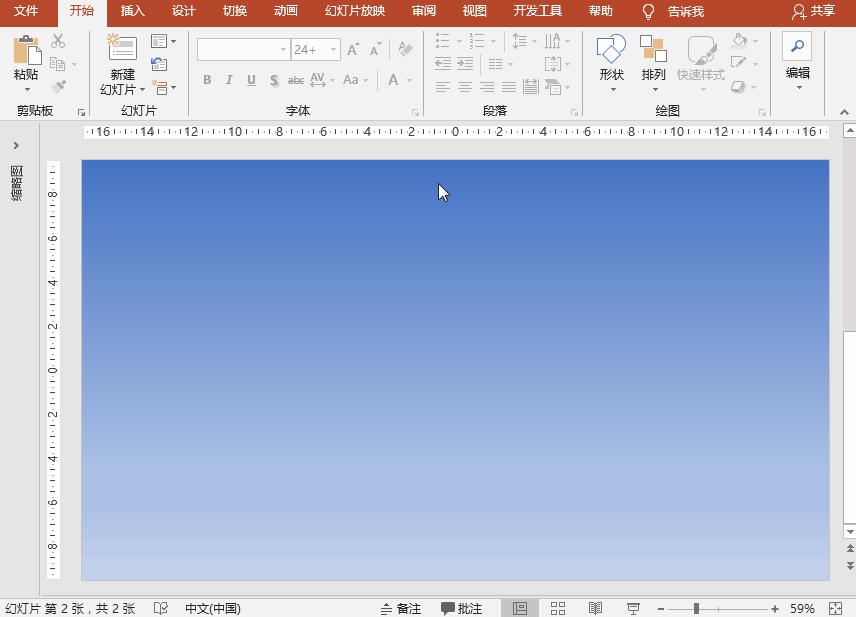Toggle bold formatting
Screen dimensions: 856x617
click(207, 81)
